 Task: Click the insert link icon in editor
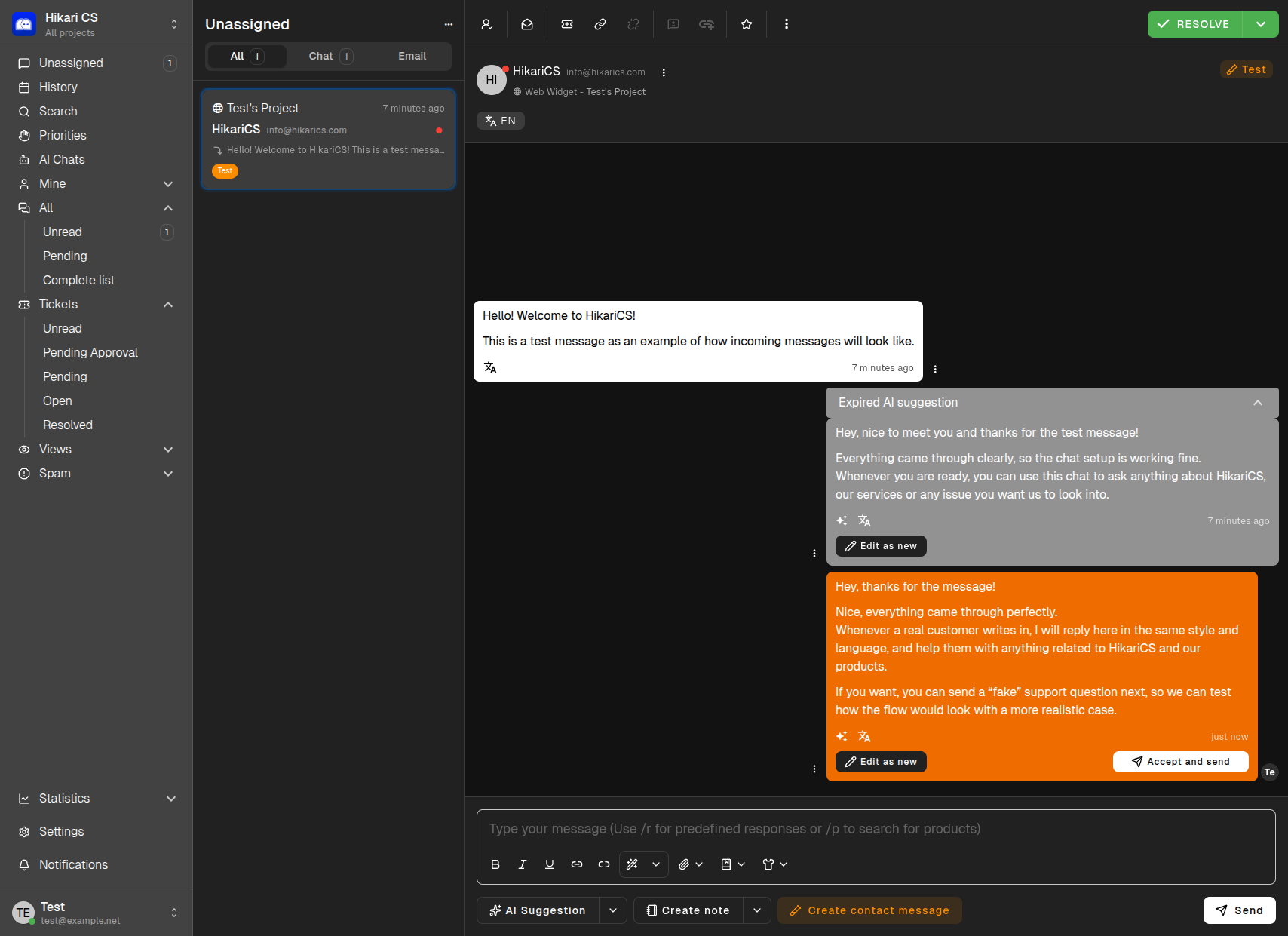pyautogui.click(x=577, y=864)
